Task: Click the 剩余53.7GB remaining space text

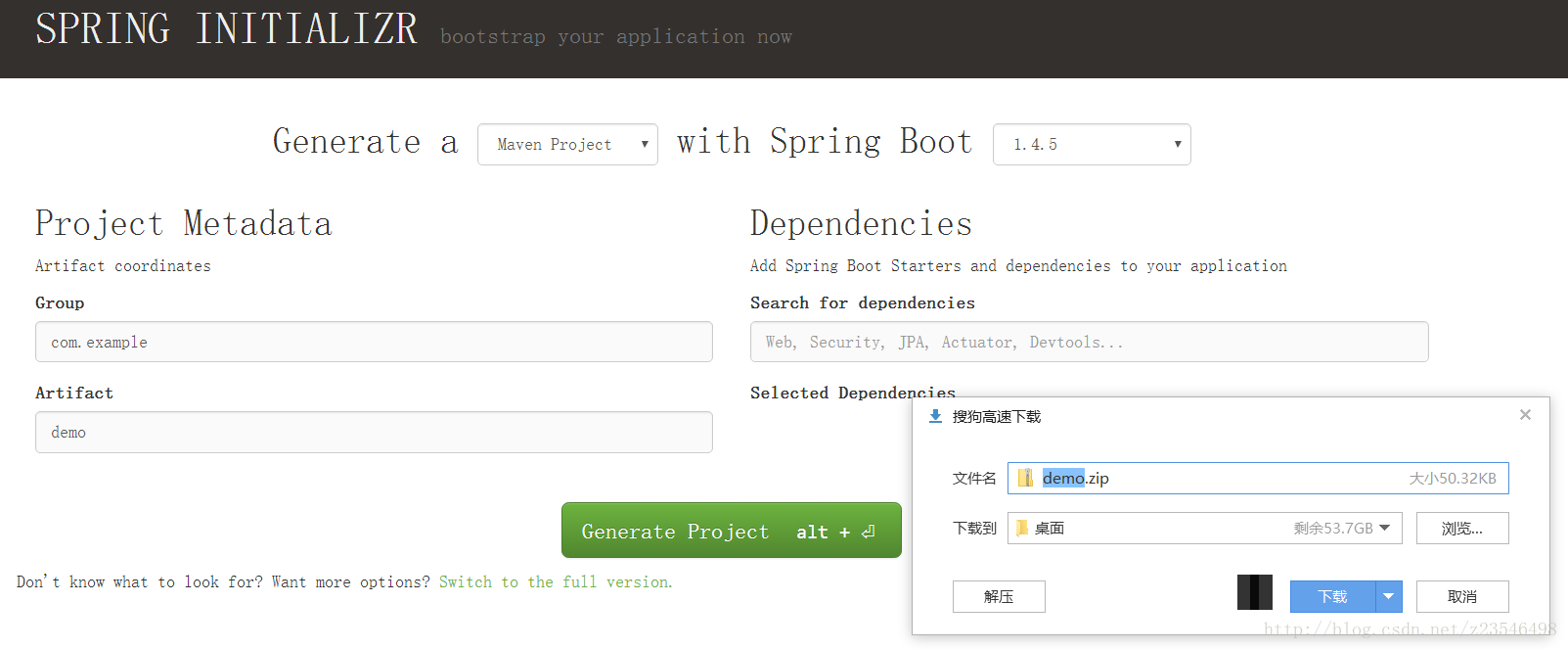Action: pyautogui.click(x=1333, y=528)
